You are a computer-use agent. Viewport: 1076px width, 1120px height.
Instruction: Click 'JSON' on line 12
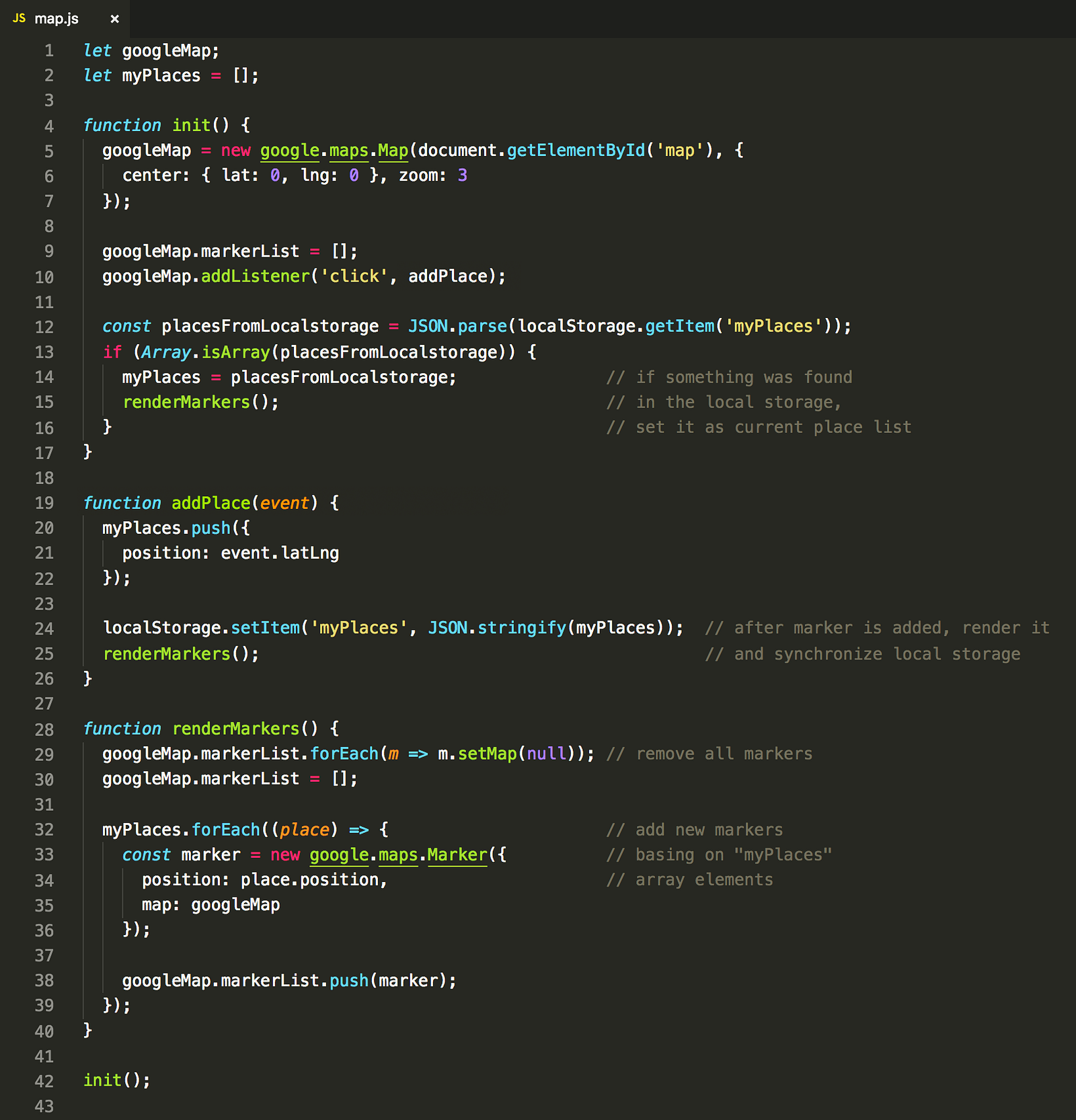(428, 327)
